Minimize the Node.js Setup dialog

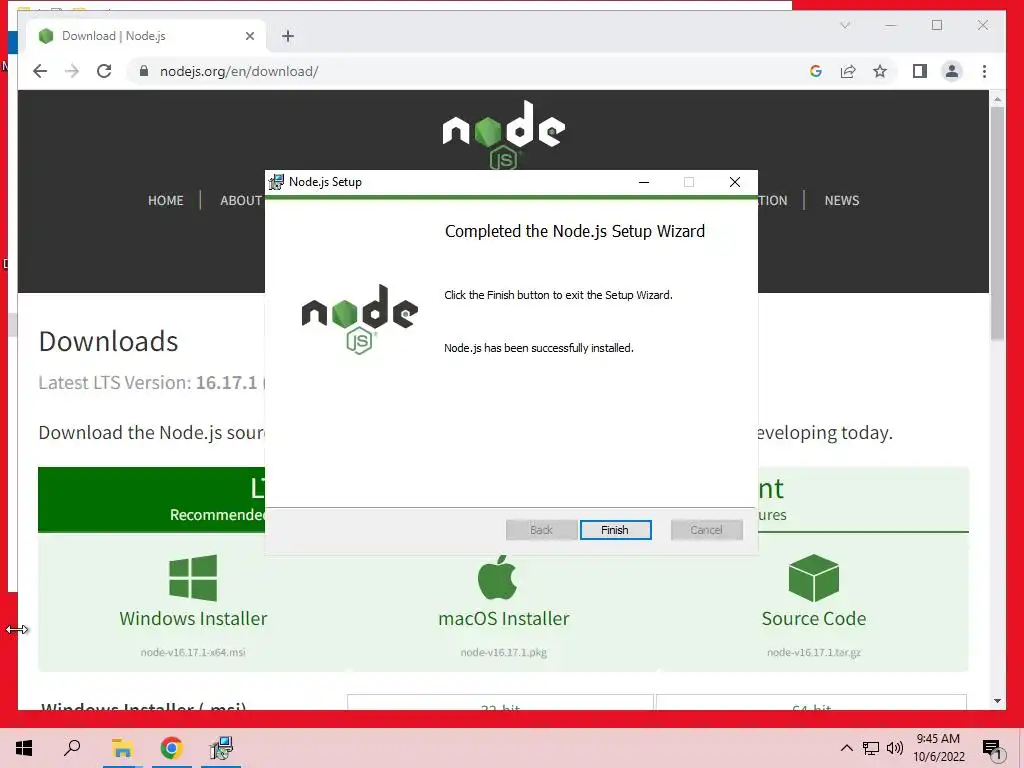point(644,182)
